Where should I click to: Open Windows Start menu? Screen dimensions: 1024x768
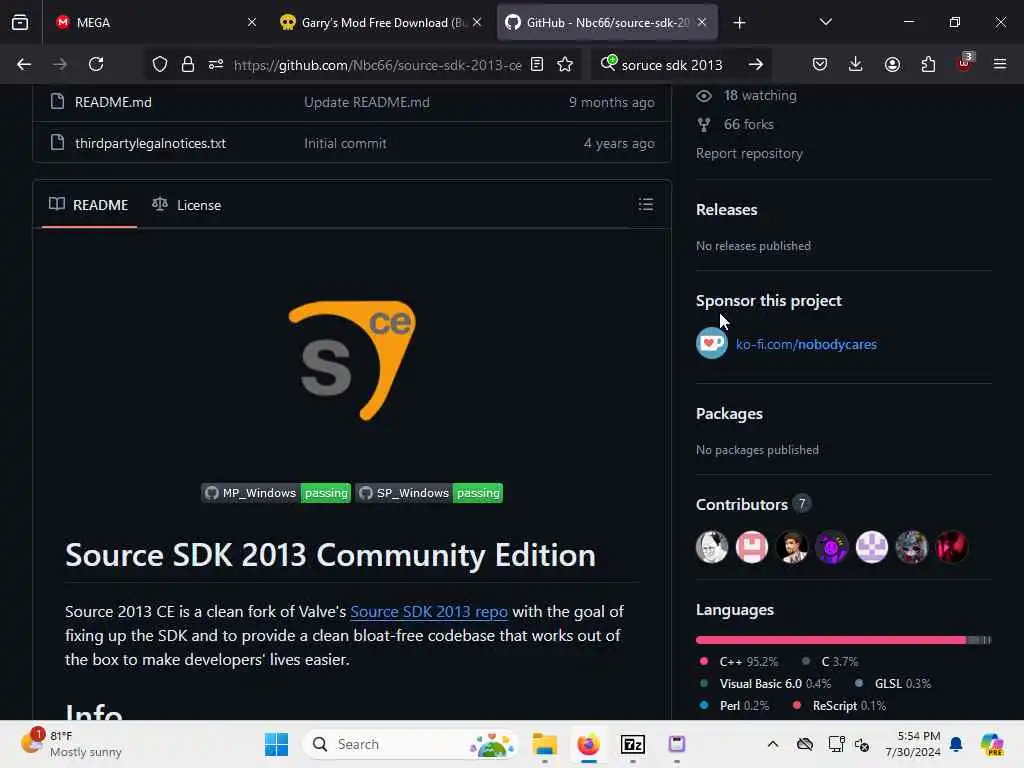point(276,744)
